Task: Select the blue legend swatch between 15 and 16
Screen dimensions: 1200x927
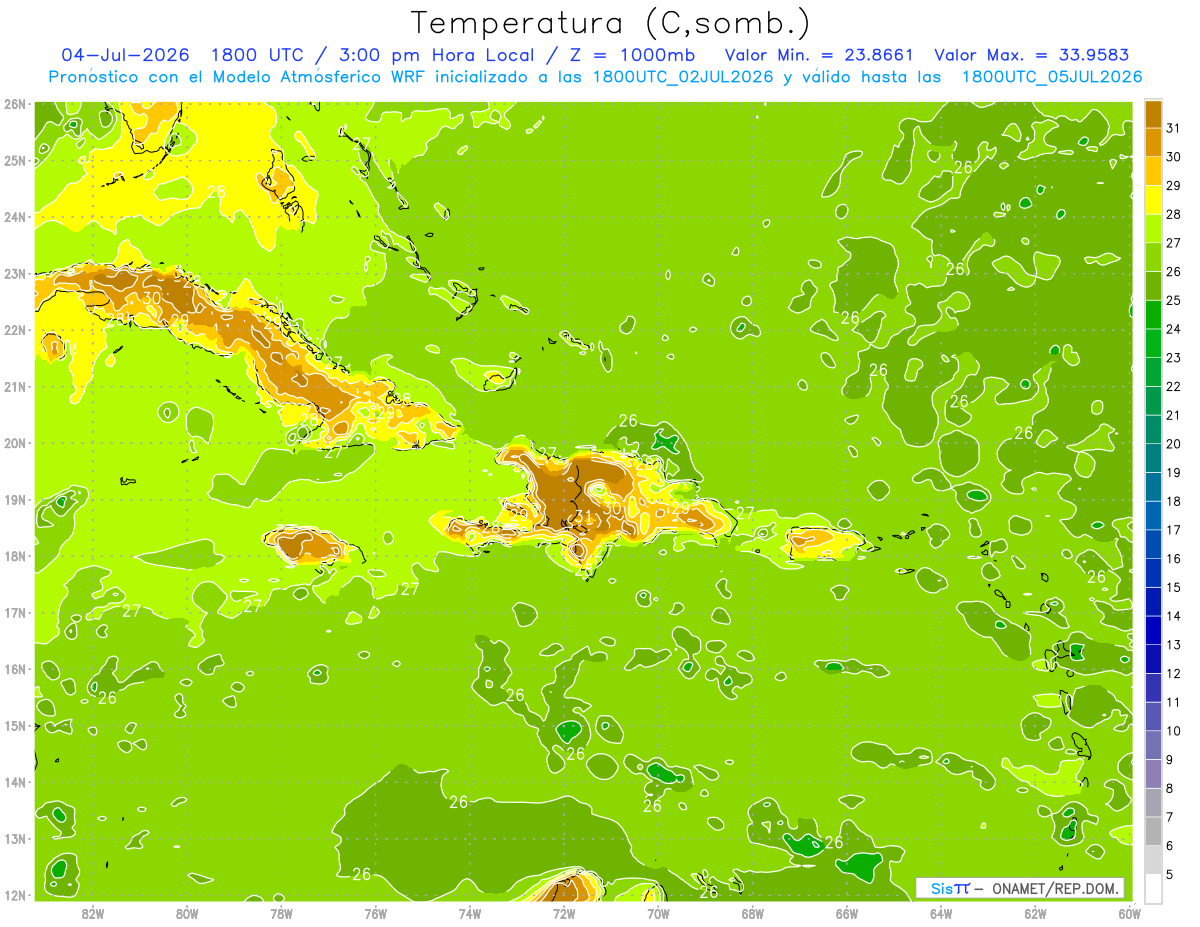Action: pyautogui.click(x=1153, y=573)
